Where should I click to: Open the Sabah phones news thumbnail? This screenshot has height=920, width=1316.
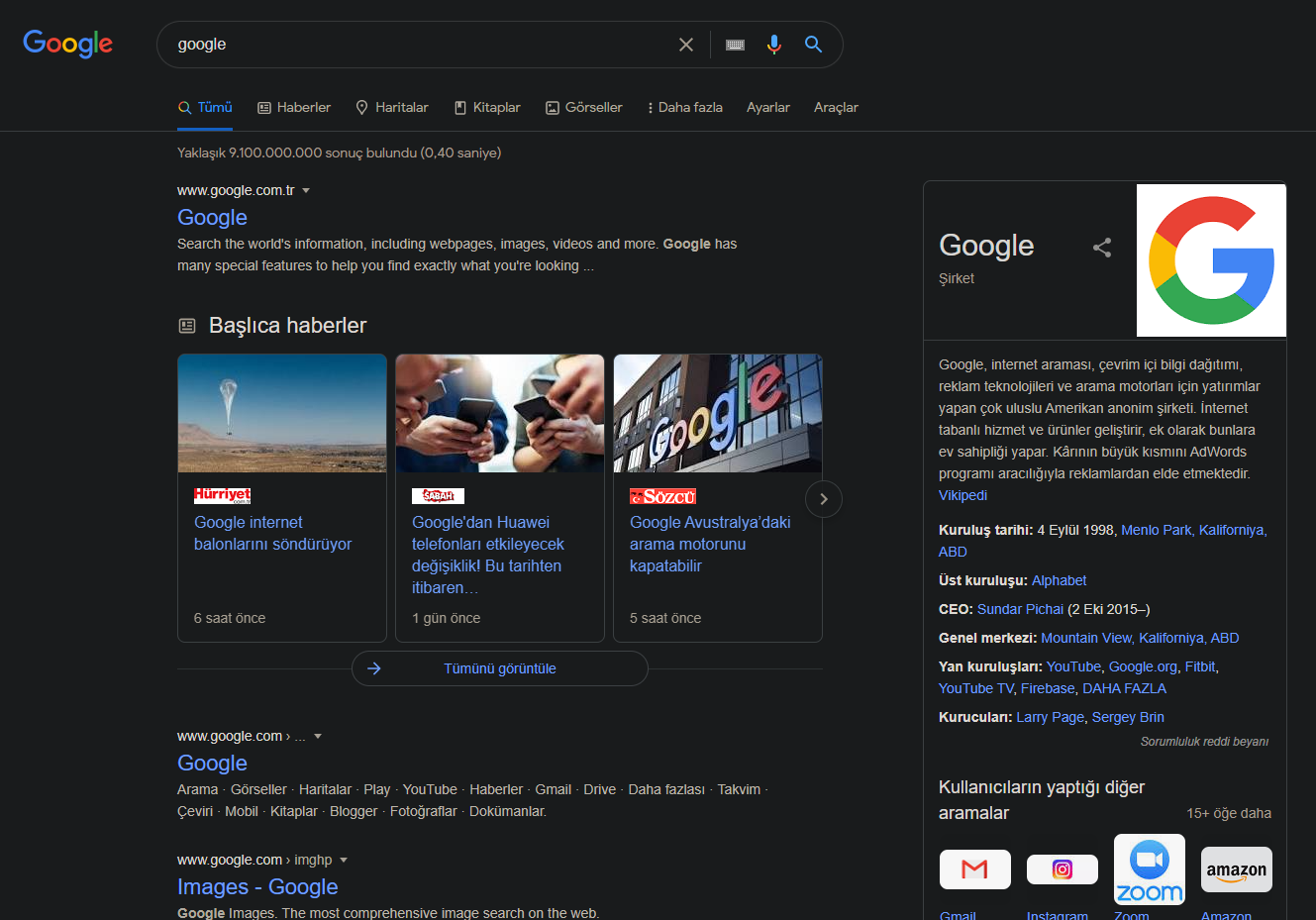(x=500, y=413)
